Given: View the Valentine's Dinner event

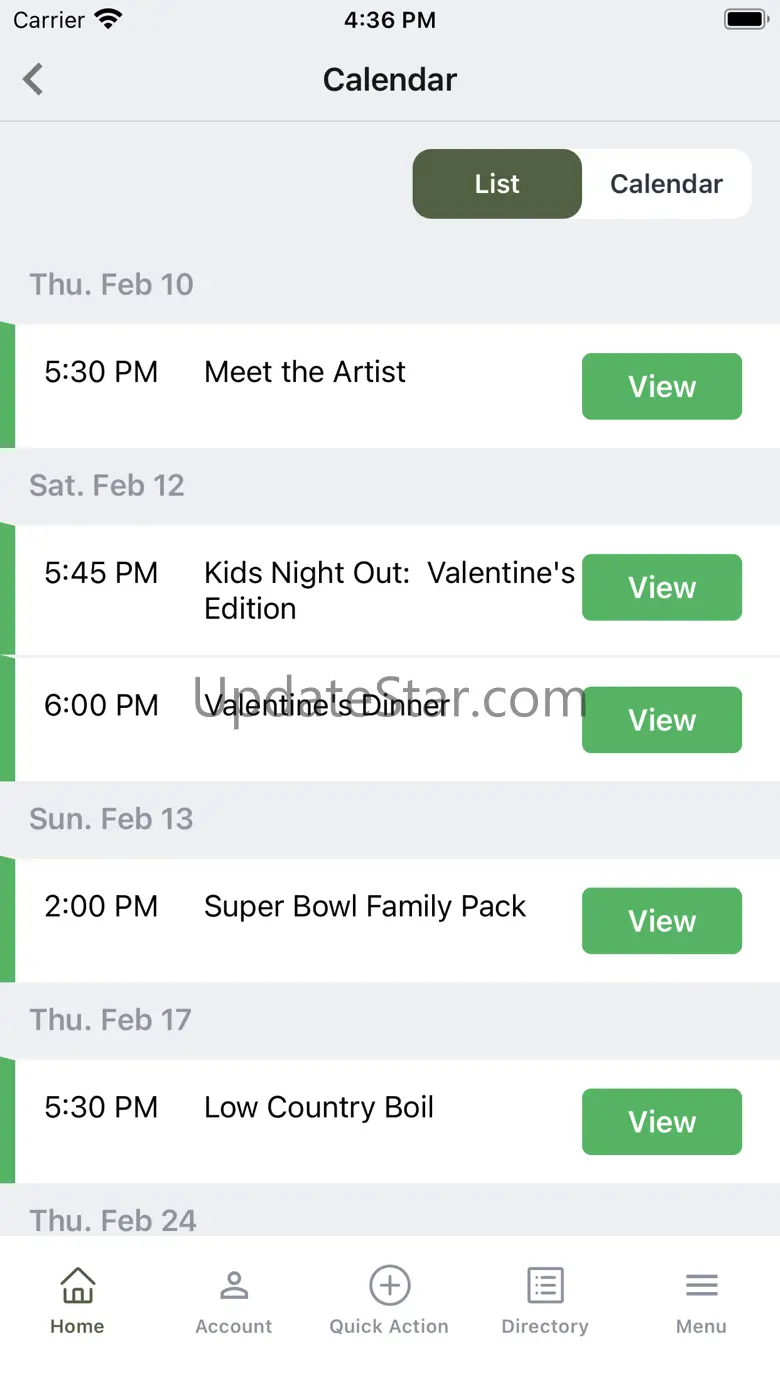Looking at the screenshot, I should pyautogui.click(x=662, y=720).
